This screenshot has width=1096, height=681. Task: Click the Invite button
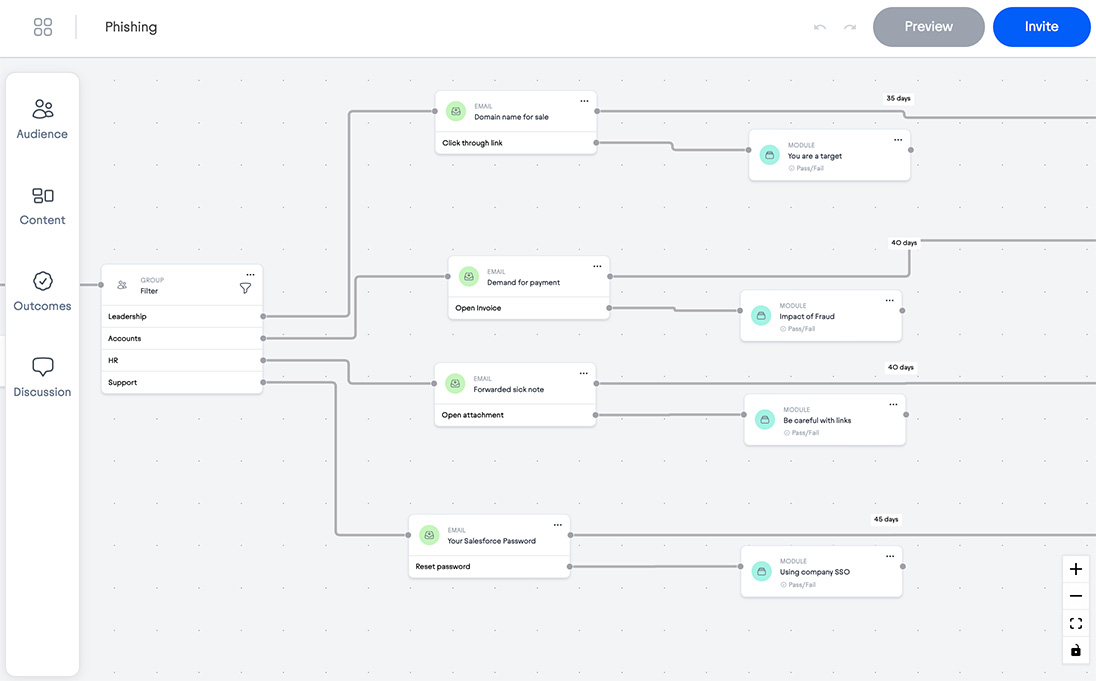coord(1041,27)
